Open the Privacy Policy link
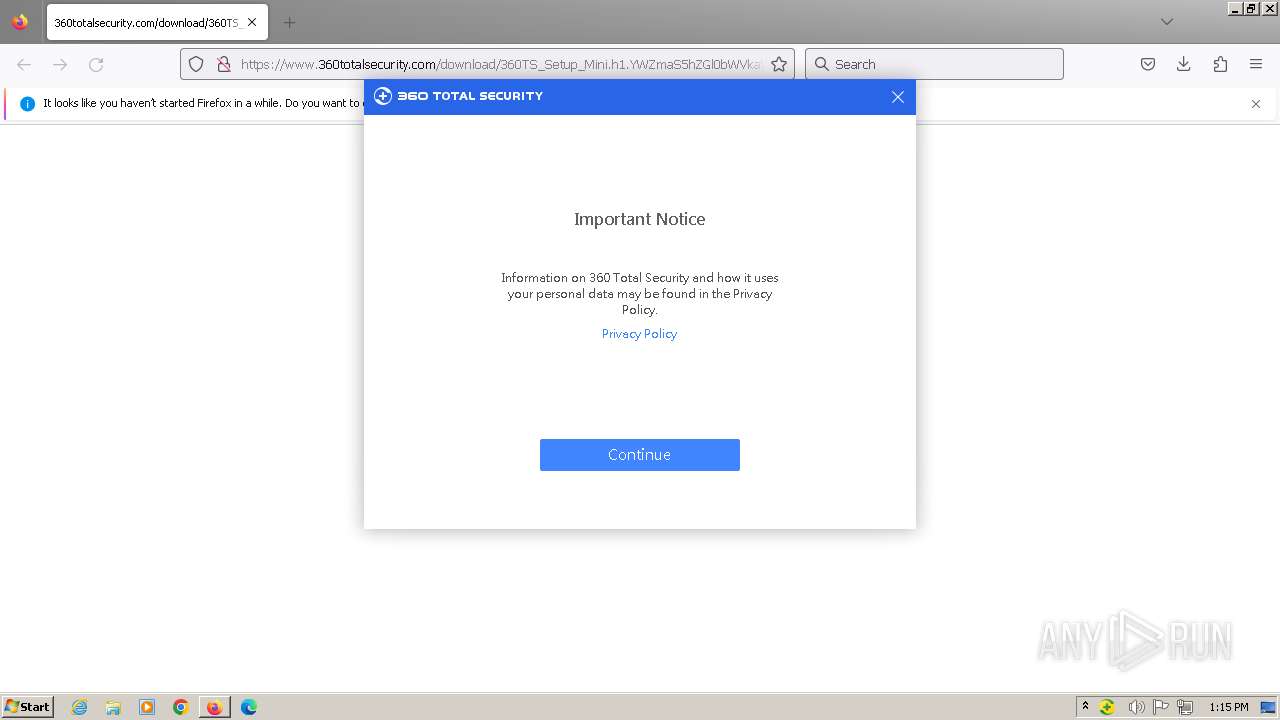The width and height of the screenshot is (1280, 720). (639, 334)
